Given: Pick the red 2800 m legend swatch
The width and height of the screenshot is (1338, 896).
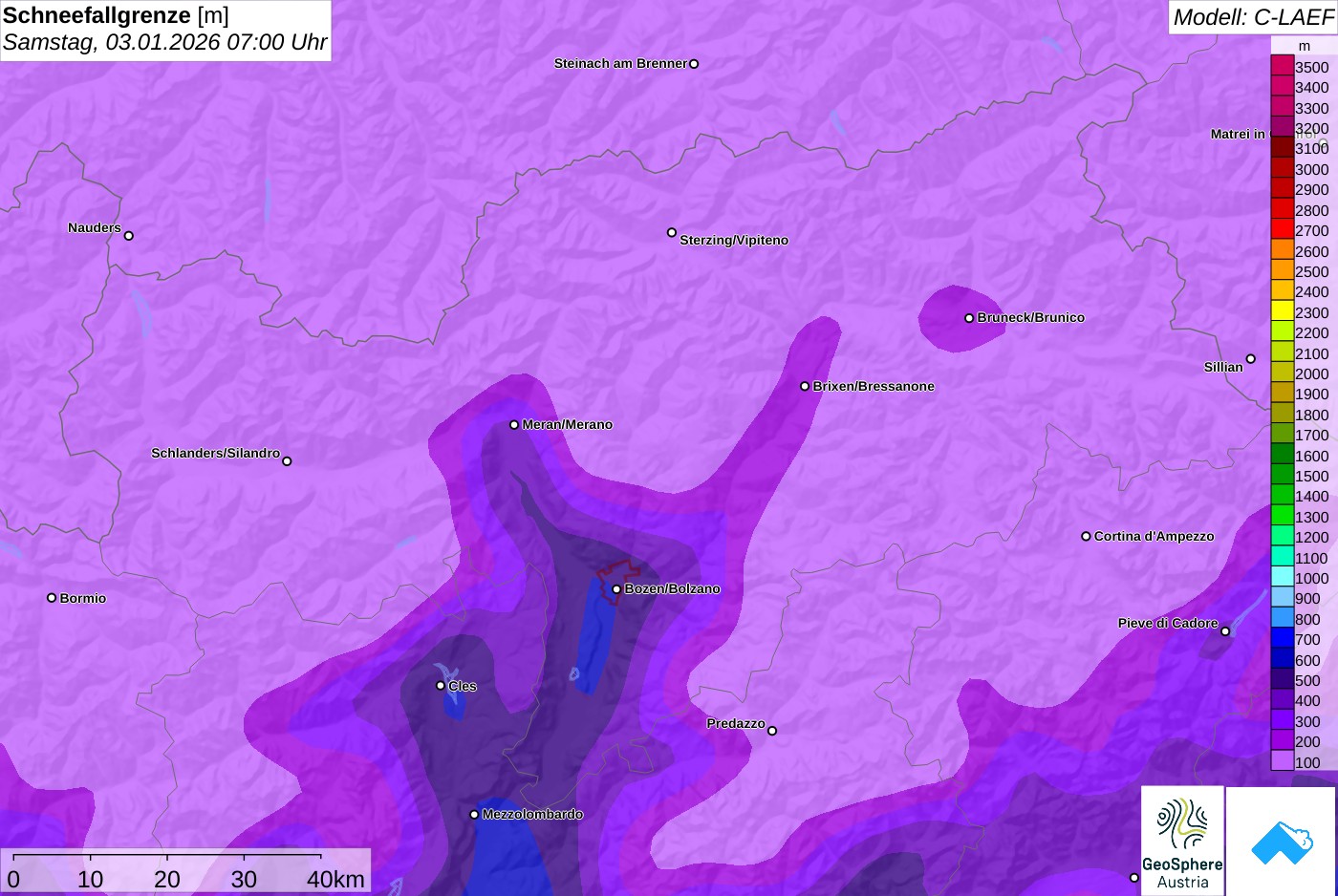Looking at the screenshot, I should [x=1282, y=210].
